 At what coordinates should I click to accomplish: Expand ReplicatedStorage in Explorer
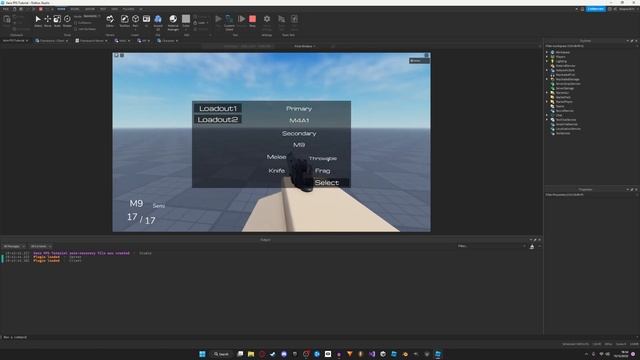pos(547,79)
